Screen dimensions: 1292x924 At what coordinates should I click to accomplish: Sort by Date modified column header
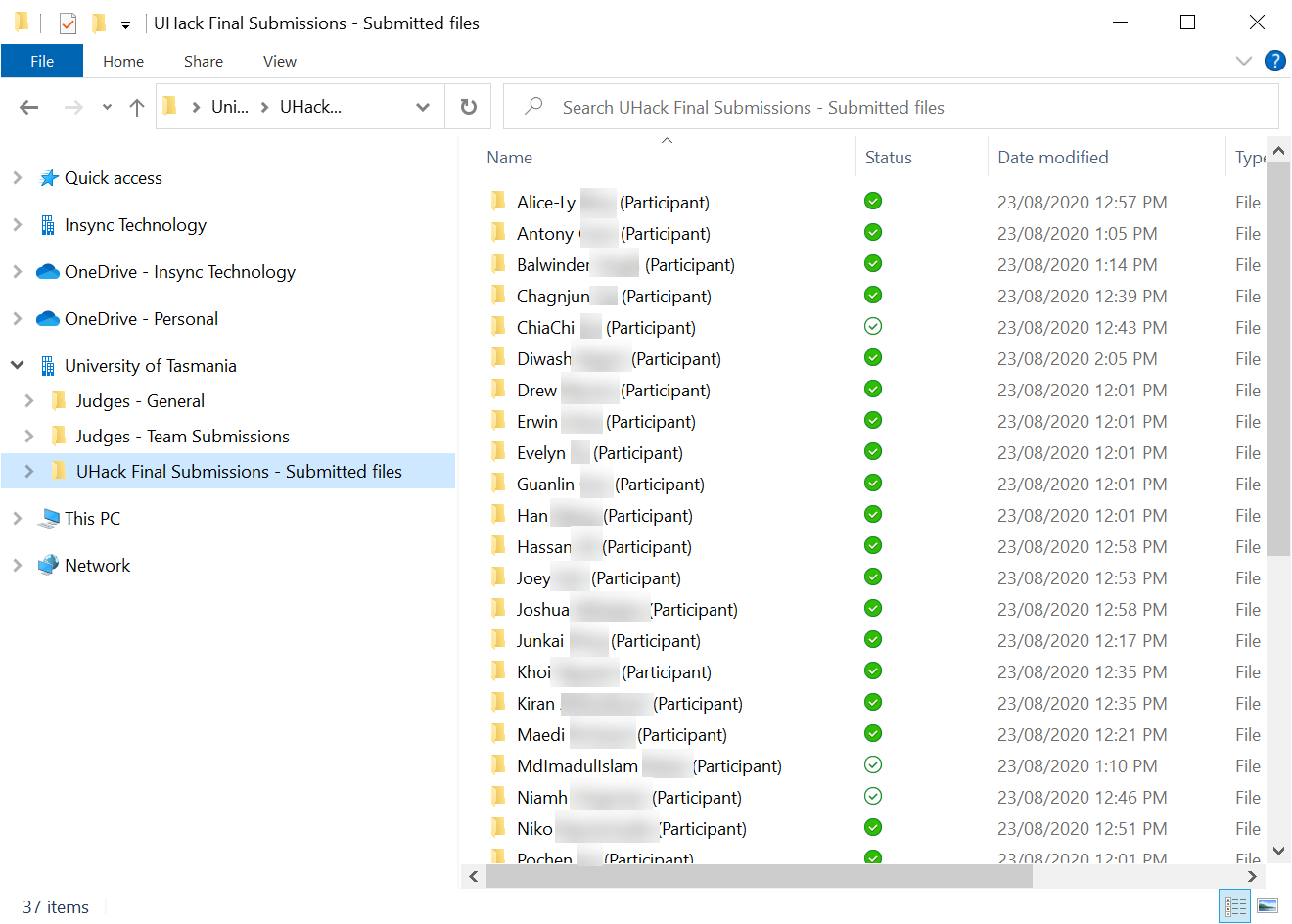1052,158
